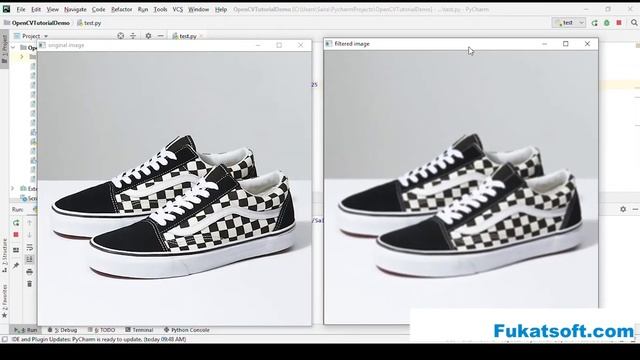Maximize the original image window
The width and height of the screenshot is (640, 360).
[279, 45]
